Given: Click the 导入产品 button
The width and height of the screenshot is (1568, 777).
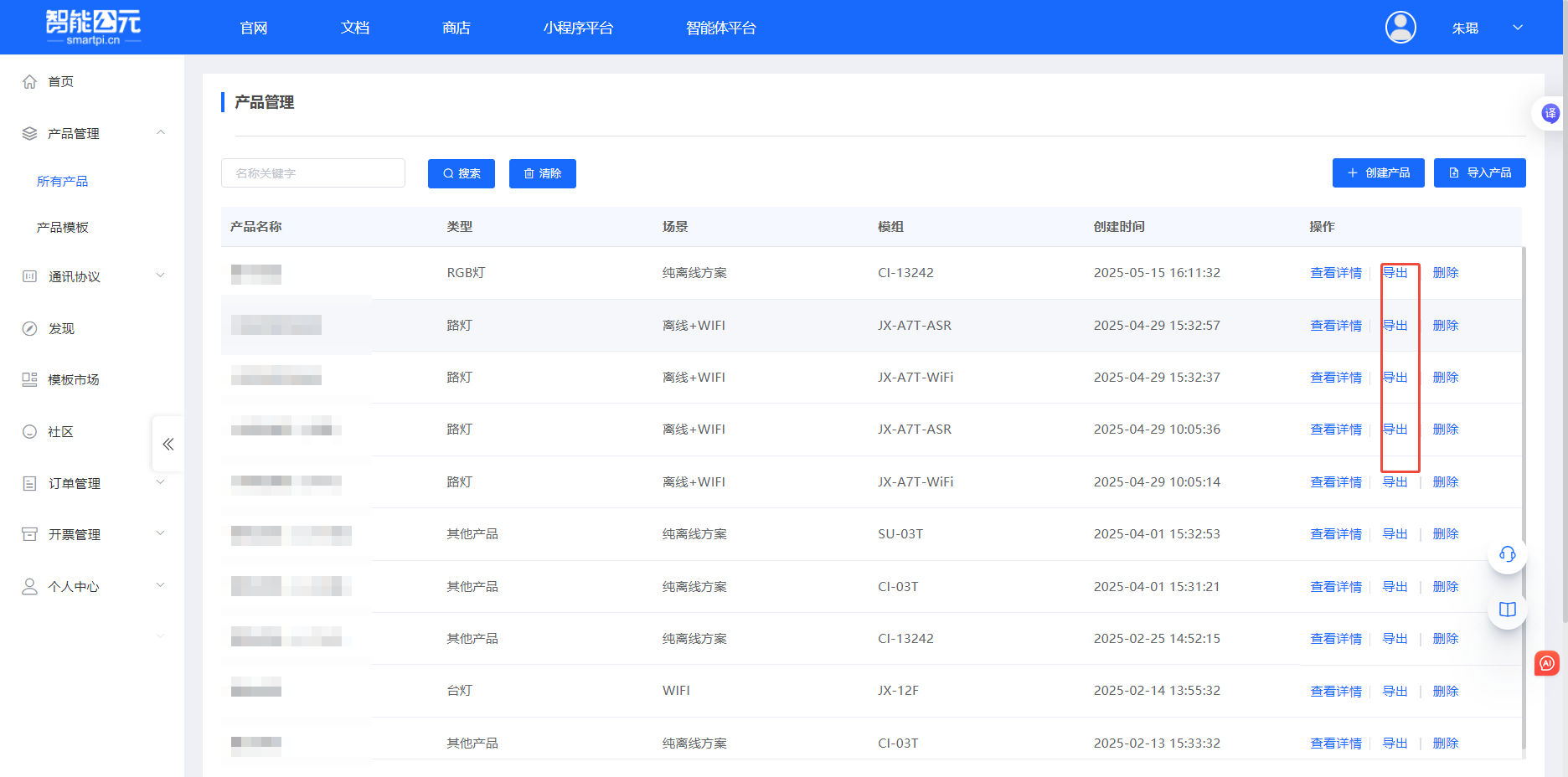Looking at the screenshot, I should (x=1479, y=172).
